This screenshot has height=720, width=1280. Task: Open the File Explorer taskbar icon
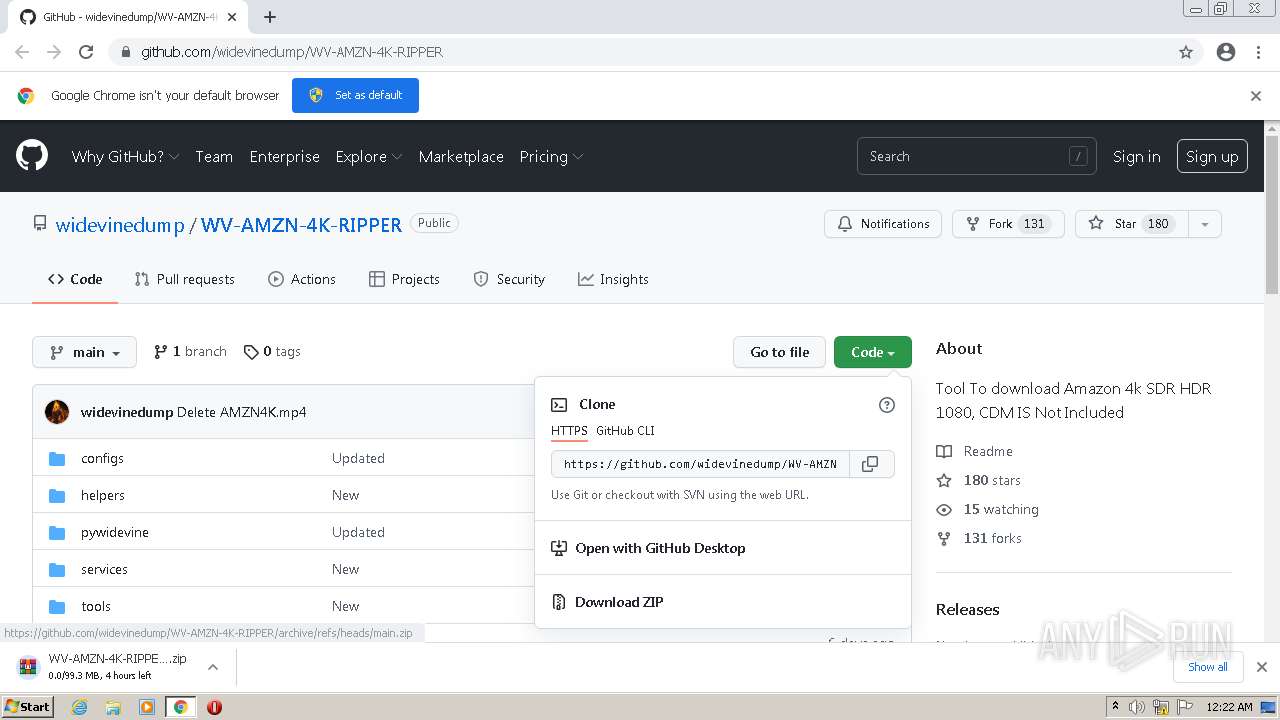click(113, 707)
